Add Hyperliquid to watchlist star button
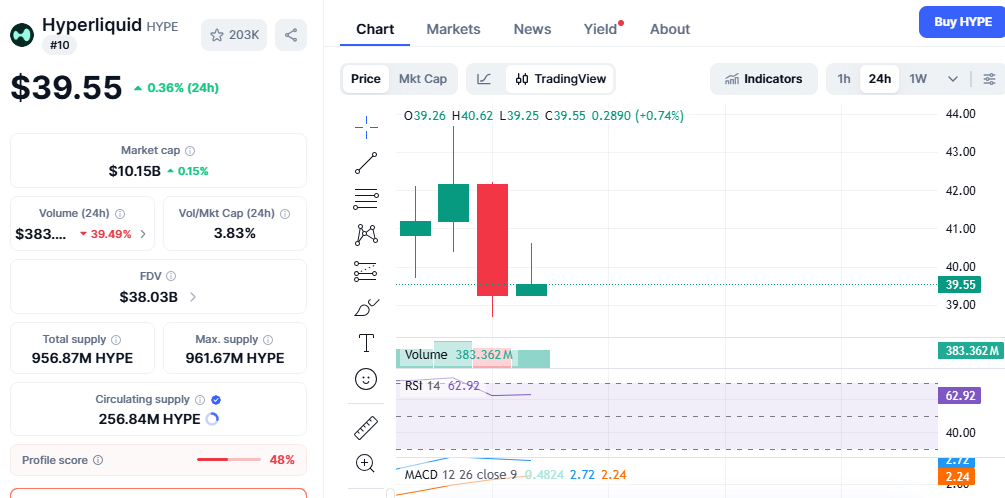The height and width of the screenshot is (498, 1005). coord(234,35)
